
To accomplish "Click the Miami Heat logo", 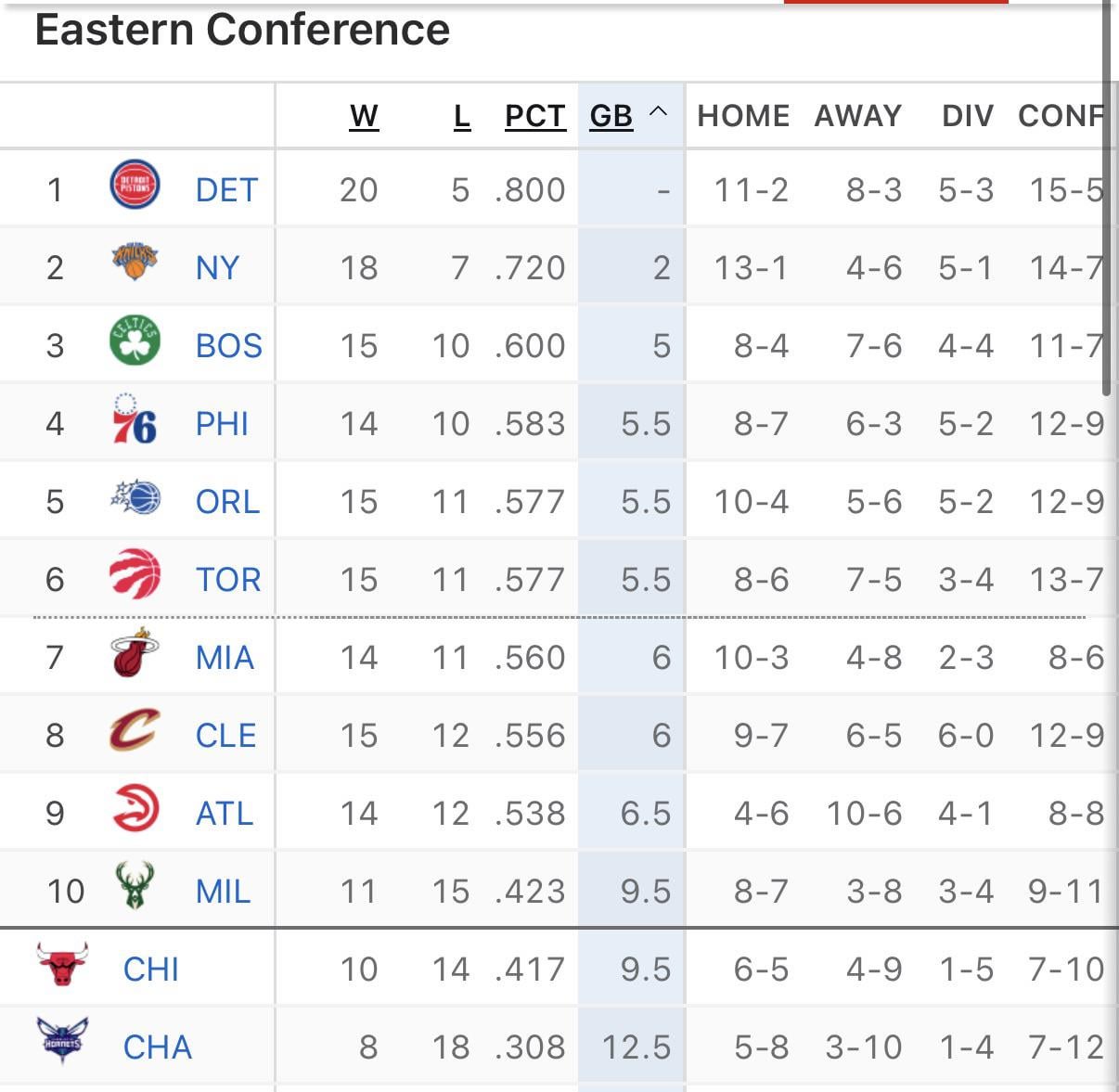I will click(135, 654).
